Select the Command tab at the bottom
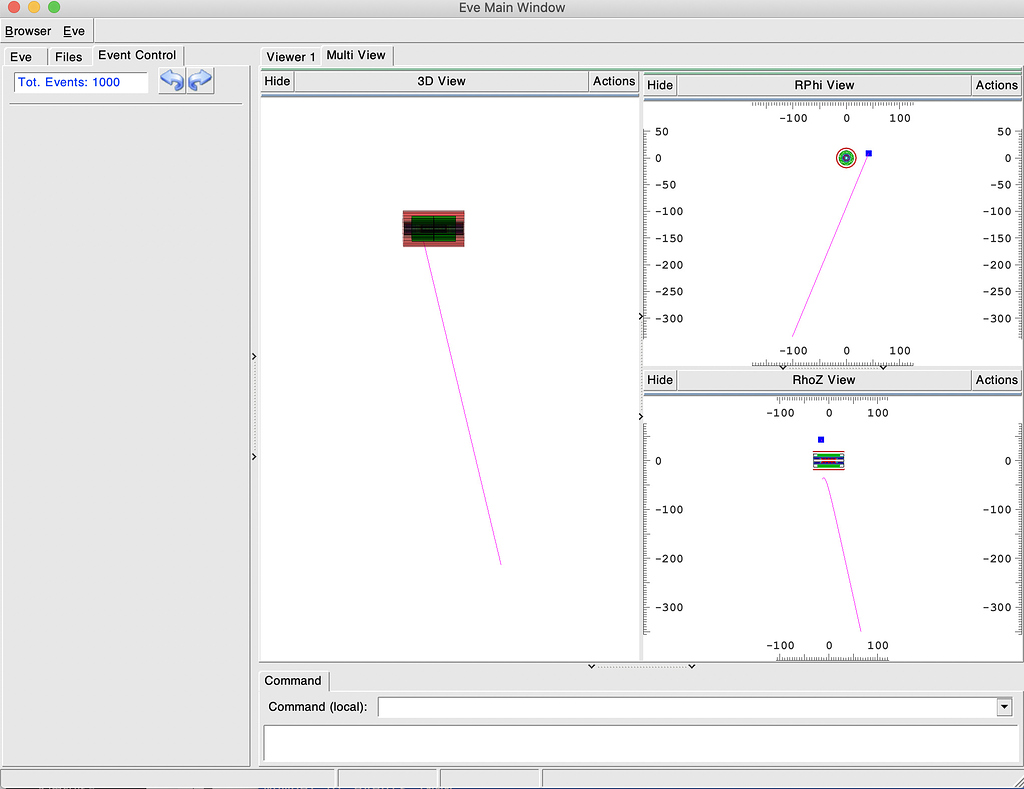The width and height of the screenshot is (1024, 789). 293,681
